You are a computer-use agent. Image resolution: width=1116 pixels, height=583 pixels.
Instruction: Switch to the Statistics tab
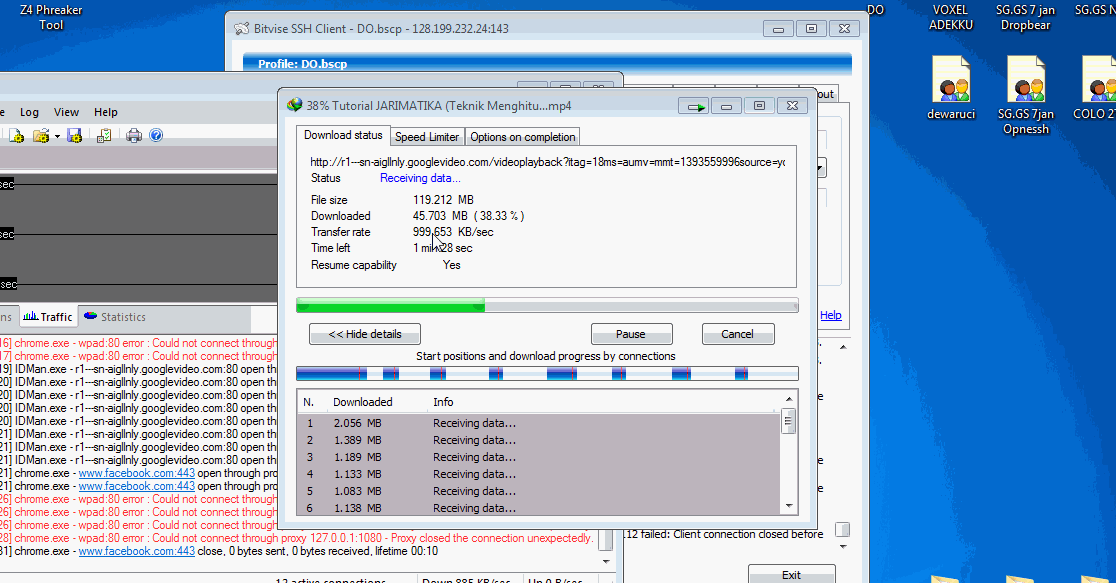click(x=115, y=317)
